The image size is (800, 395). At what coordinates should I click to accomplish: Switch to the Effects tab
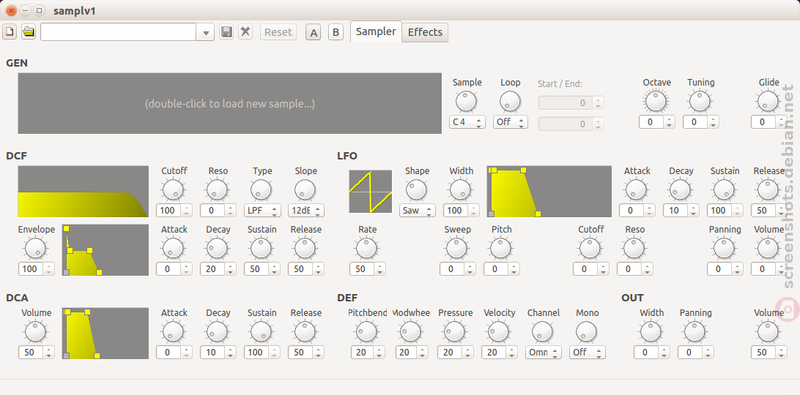point(425,32)
